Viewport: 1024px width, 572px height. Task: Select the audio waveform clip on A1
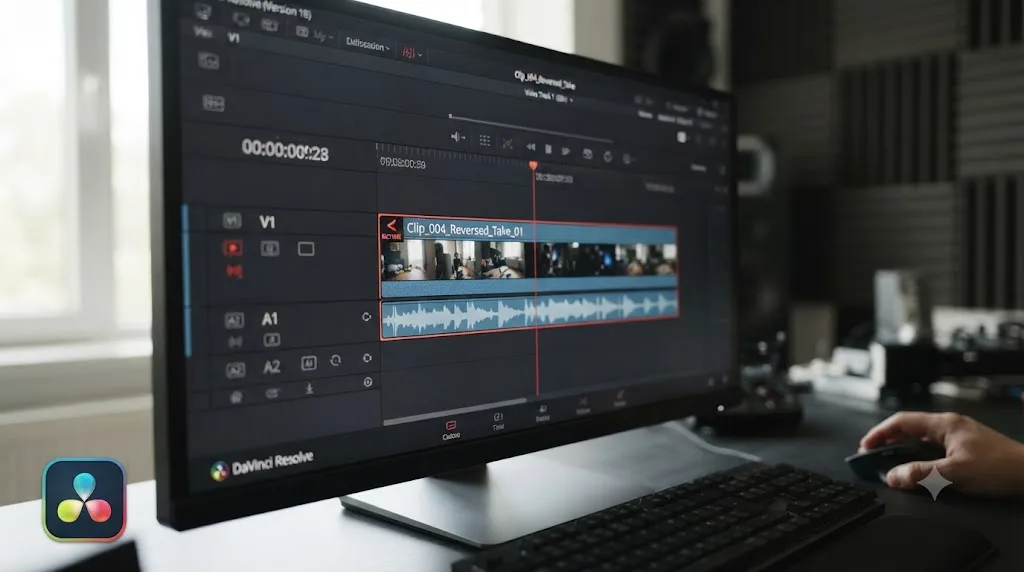529,315
